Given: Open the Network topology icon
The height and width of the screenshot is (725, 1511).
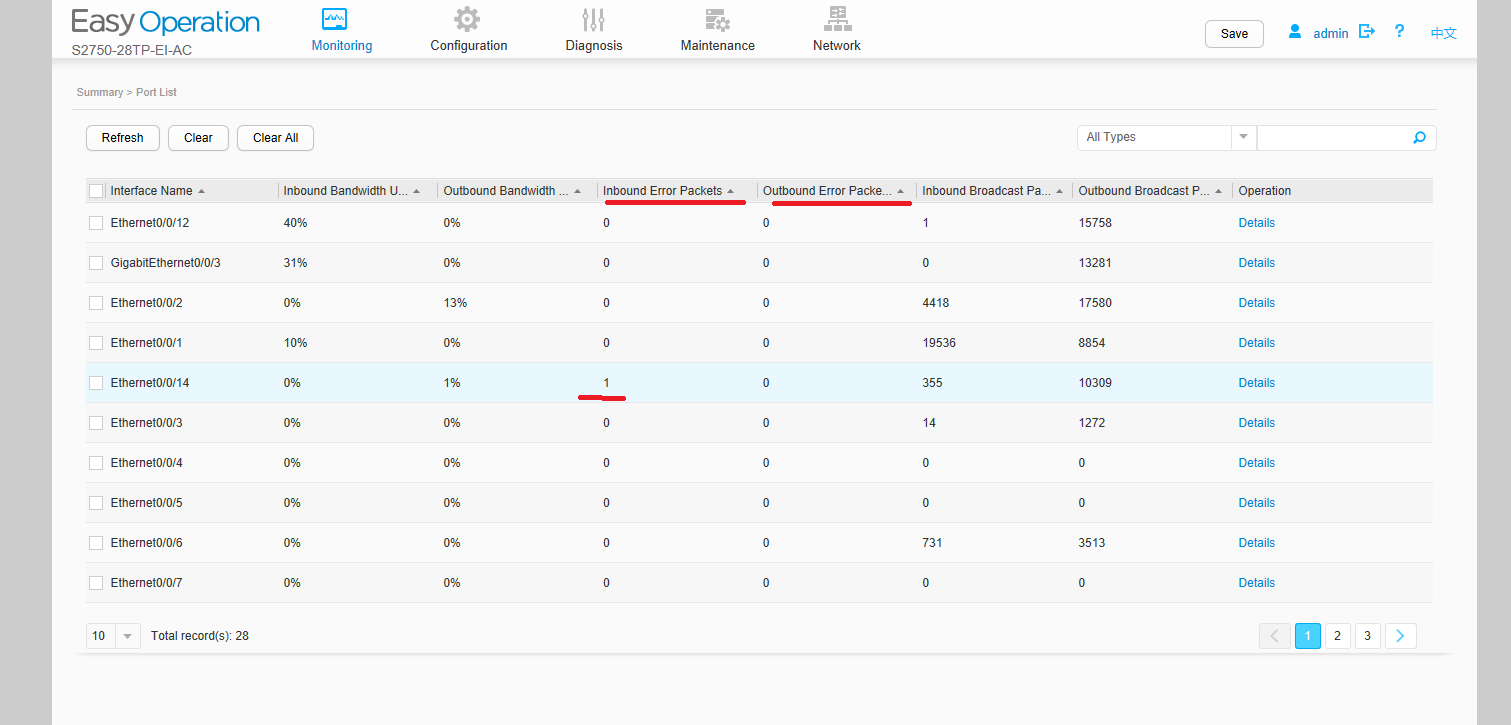Looking at the screenshot, I should (836, 18).
